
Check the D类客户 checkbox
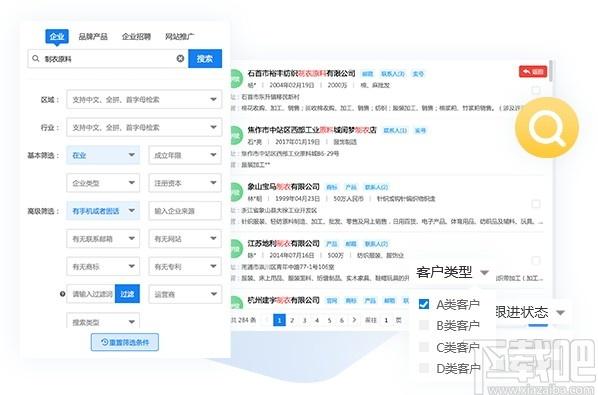(x=424, y=368)
